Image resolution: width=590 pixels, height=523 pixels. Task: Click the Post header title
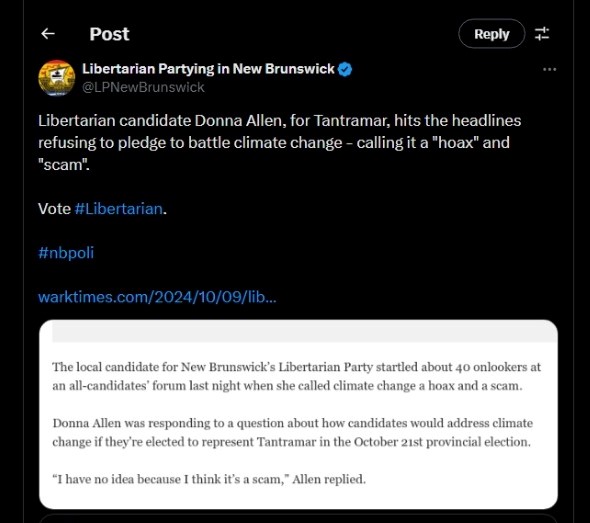tap(109, 34)
